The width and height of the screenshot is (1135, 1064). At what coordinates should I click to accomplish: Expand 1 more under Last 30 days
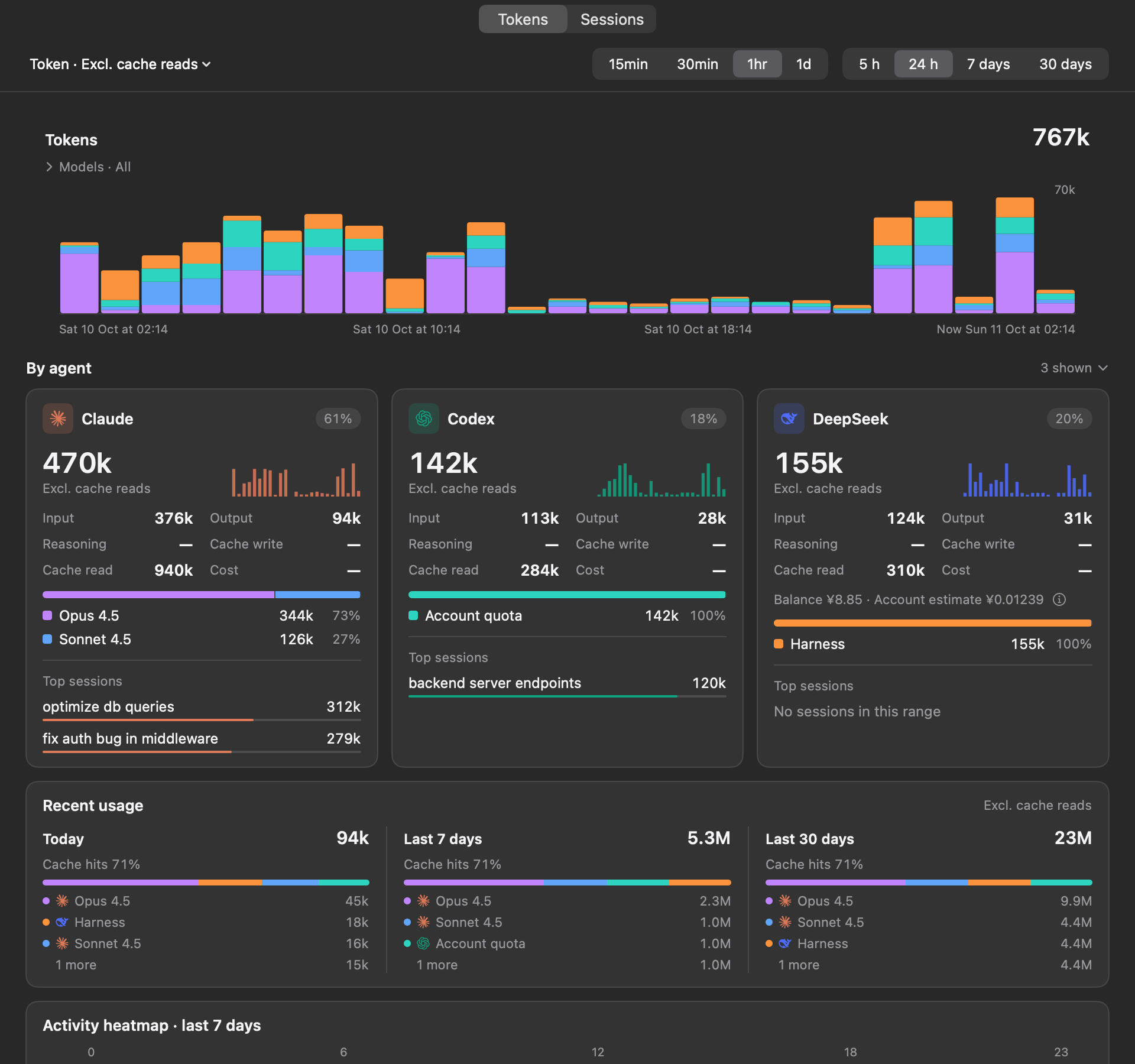click(799, 965)
